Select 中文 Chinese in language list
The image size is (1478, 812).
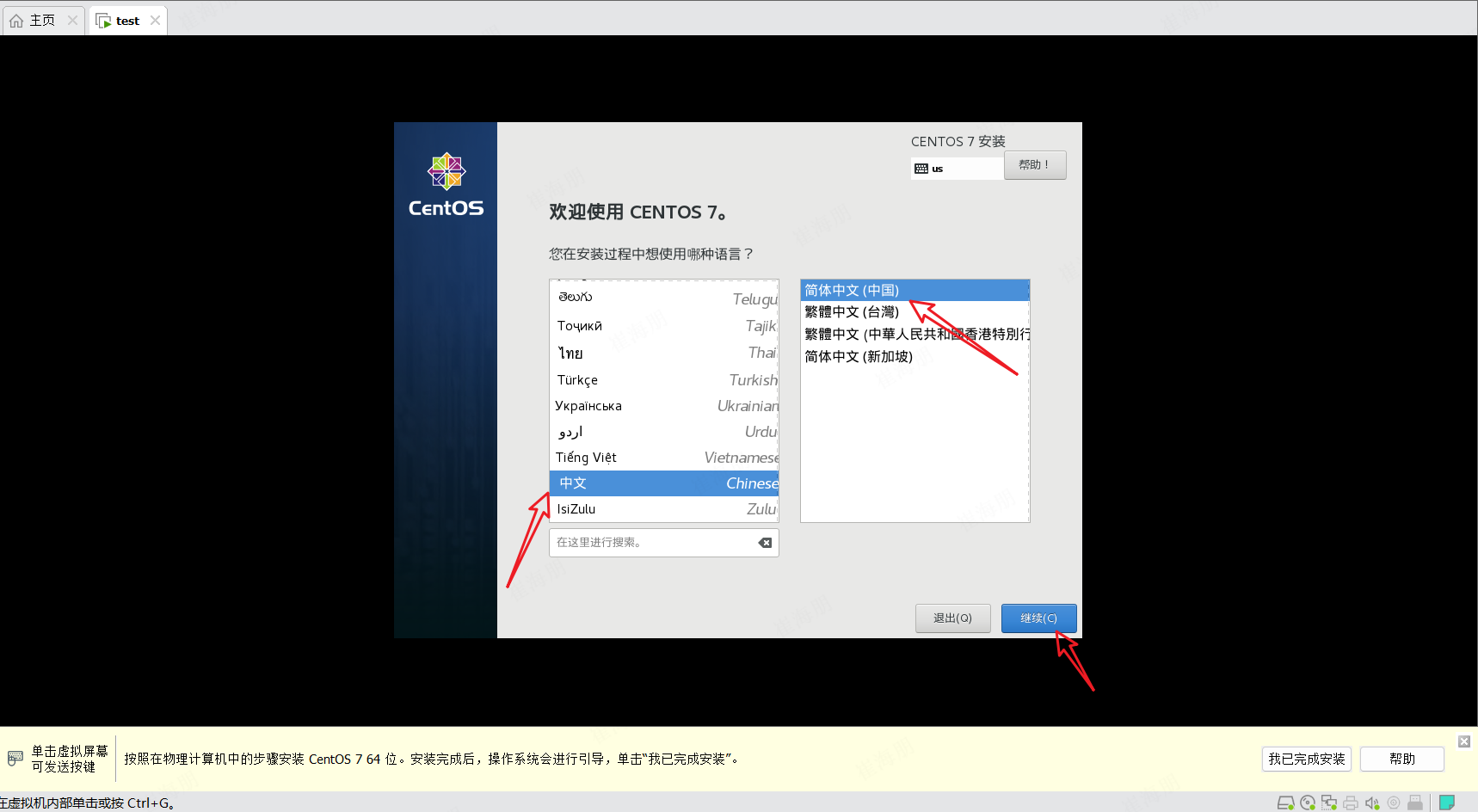tap(664, 483)
